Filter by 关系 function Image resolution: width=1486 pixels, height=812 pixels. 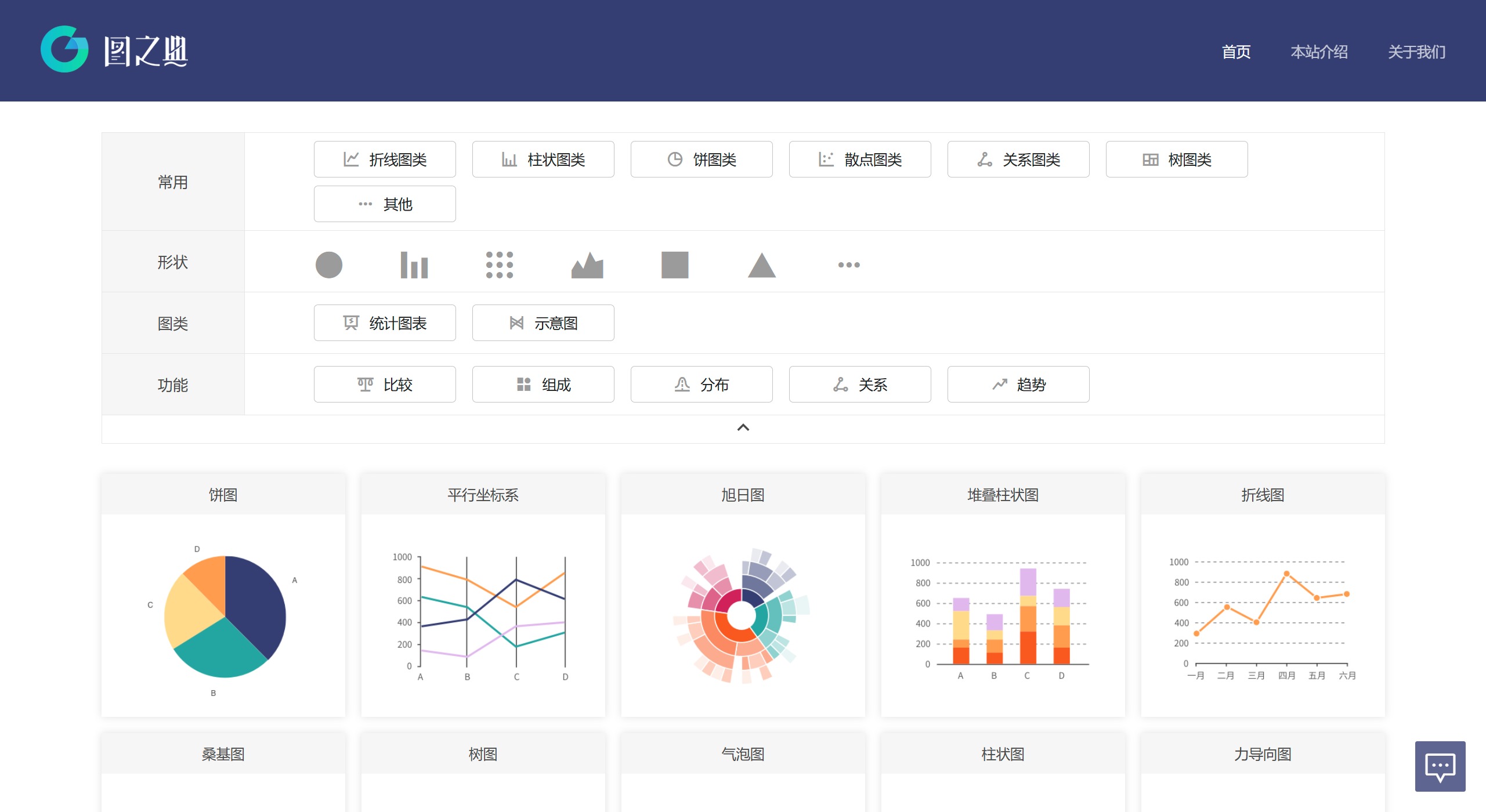pos(860,385)
